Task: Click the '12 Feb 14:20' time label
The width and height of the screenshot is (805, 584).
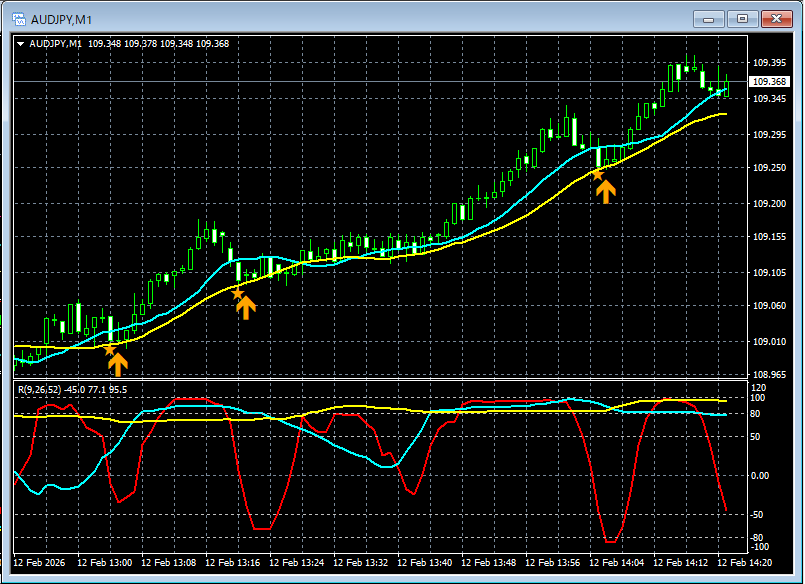Action: (x=744, y=562)
